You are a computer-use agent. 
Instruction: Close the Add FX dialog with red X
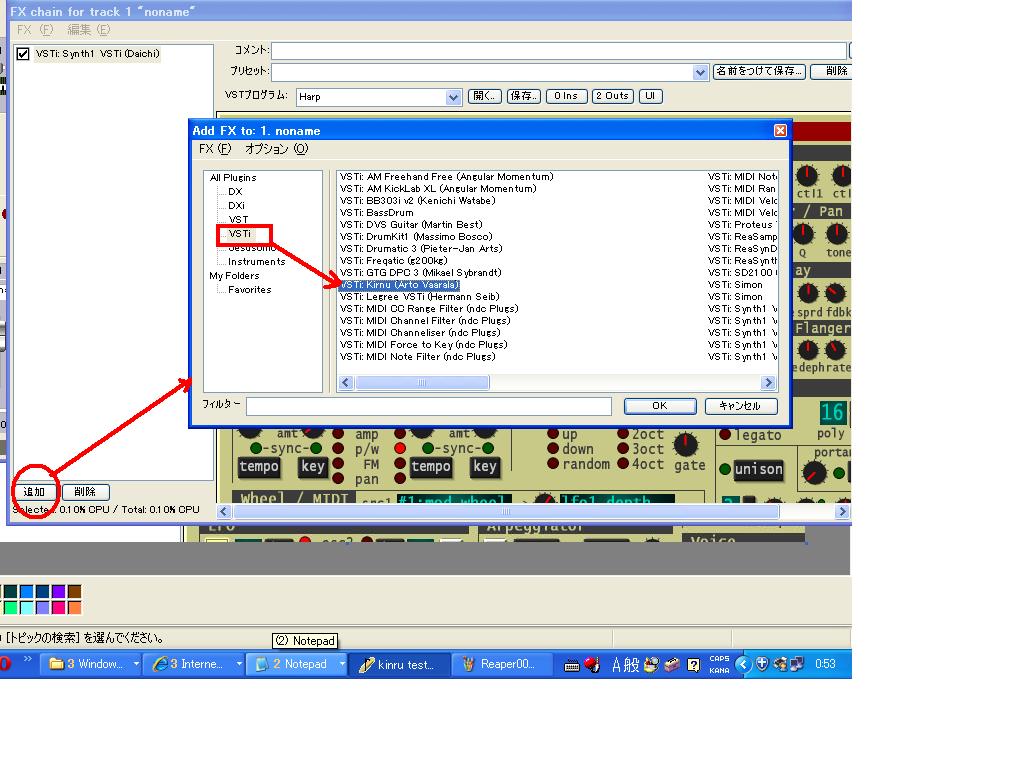click(780, 131)
